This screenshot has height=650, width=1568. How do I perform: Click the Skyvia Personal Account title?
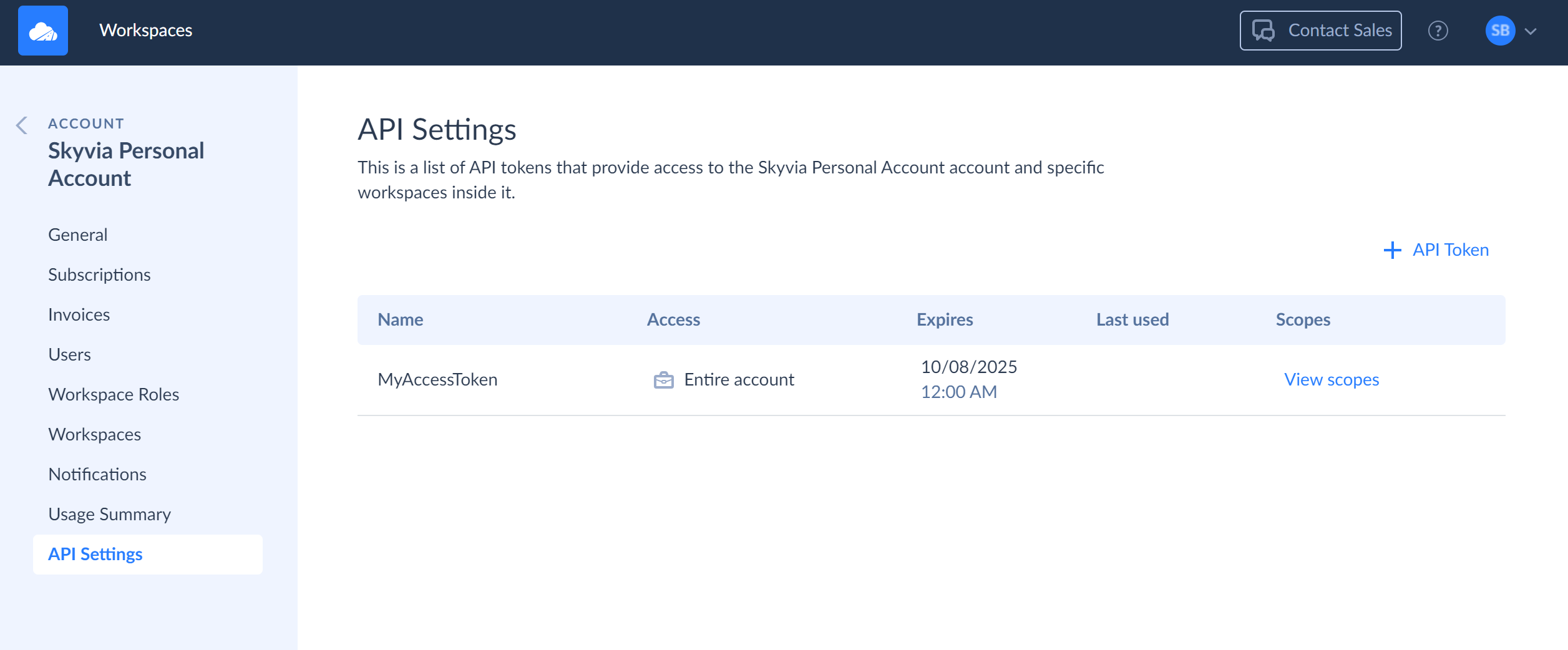pyautogui.click(x=126, y=164)
